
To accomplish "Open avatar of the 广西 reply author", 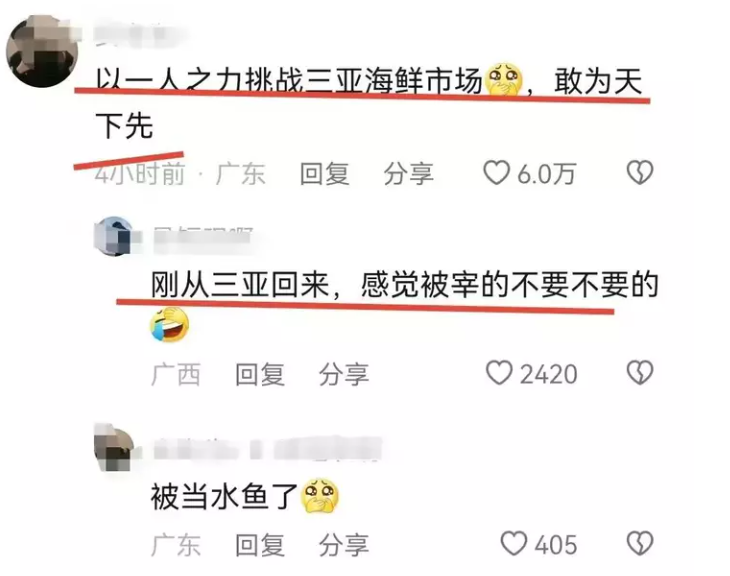I will pos(114,236).
